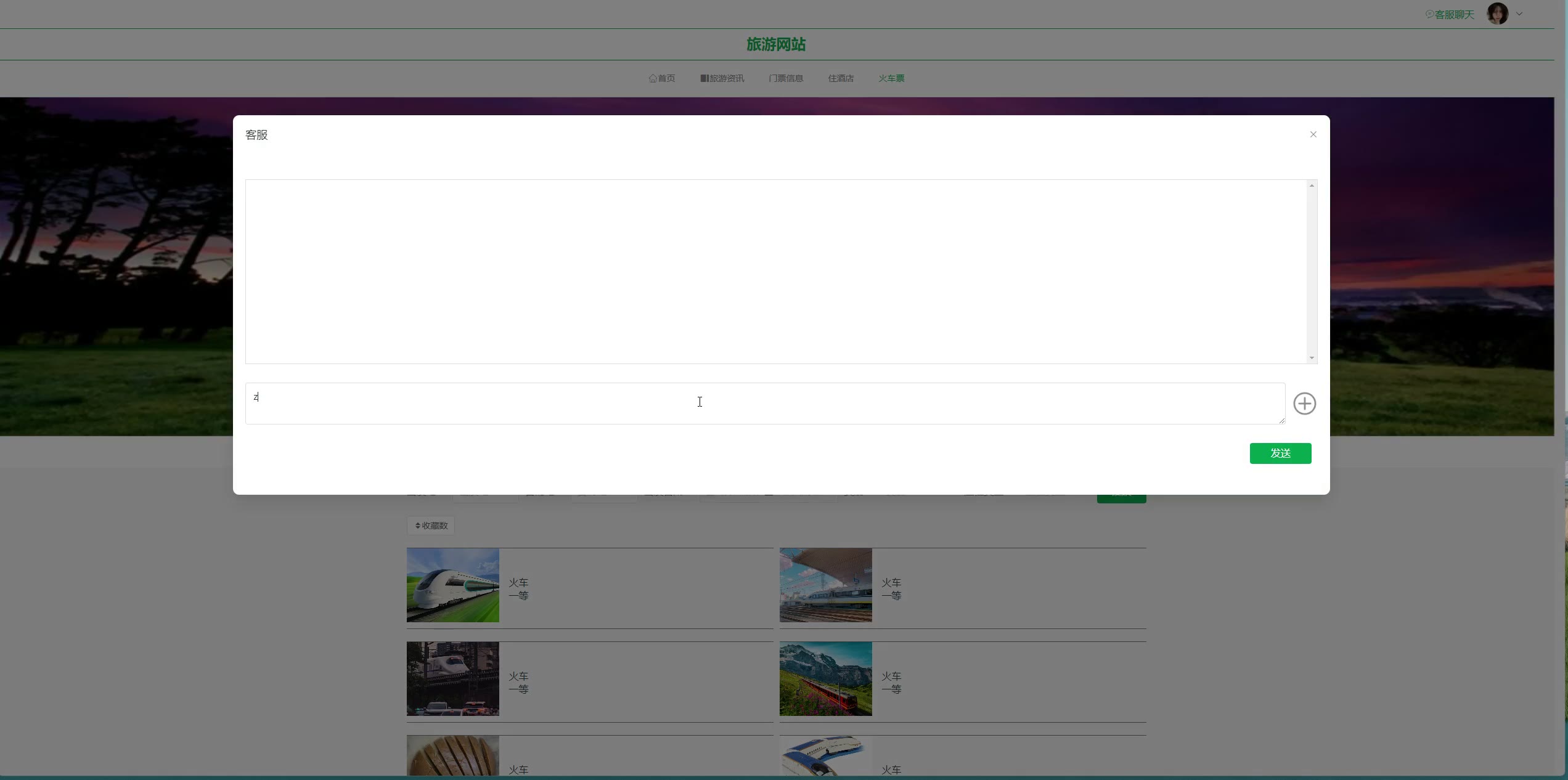Open the bullet train over traffic thumbnail

[x=453, y=678]
